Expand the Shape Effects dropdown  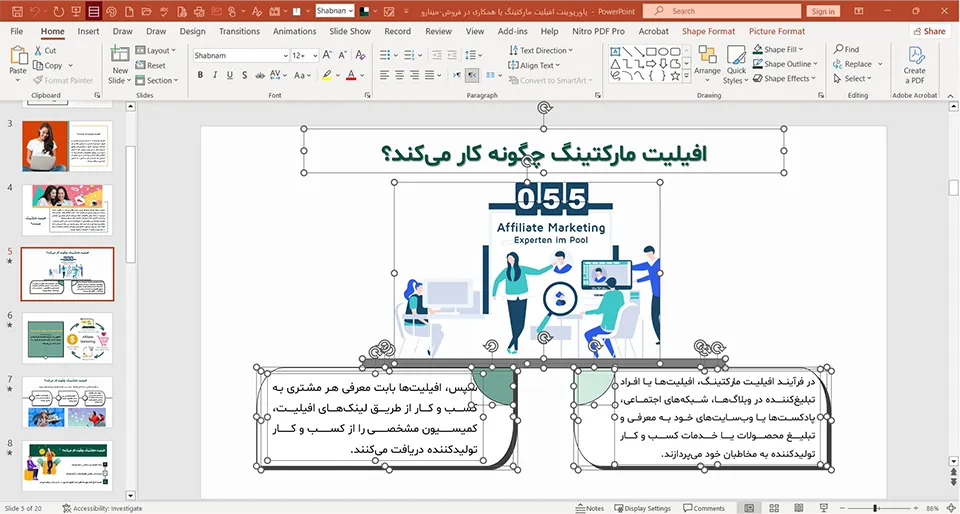click(784, 78)
